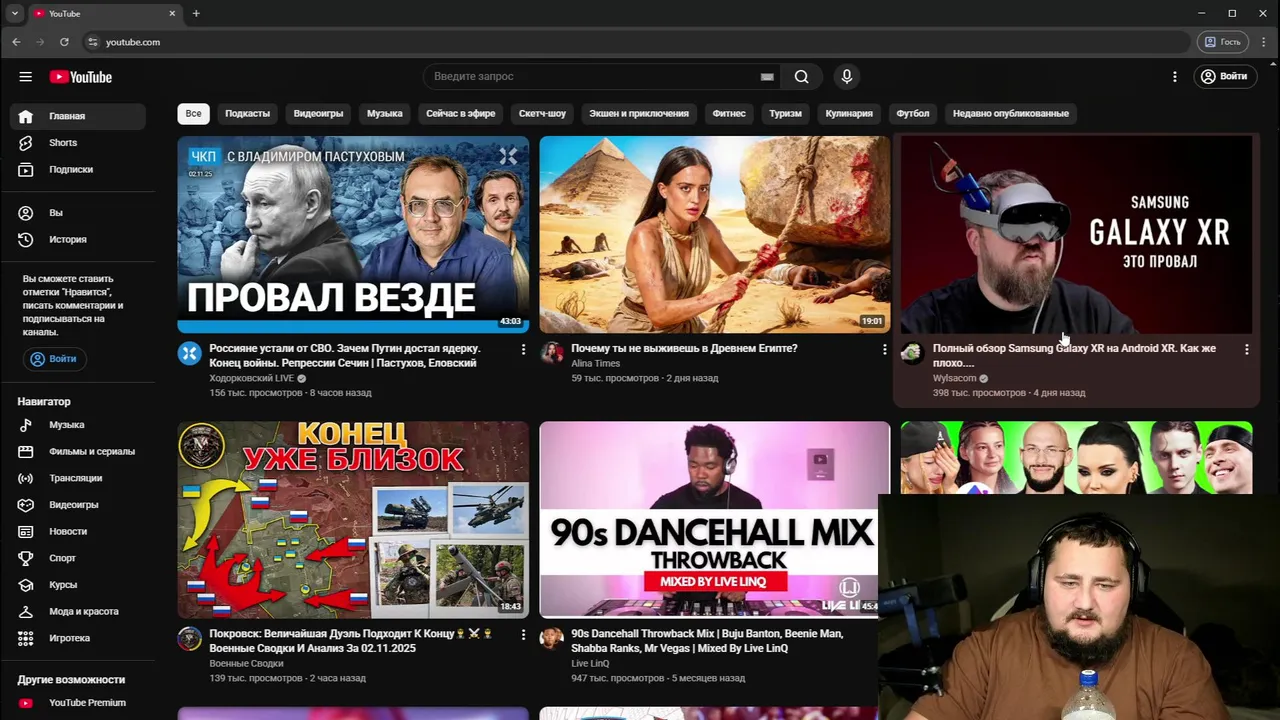Select the Подкасты filter chip
The image size is (1280, 720).
click(247, 114)
